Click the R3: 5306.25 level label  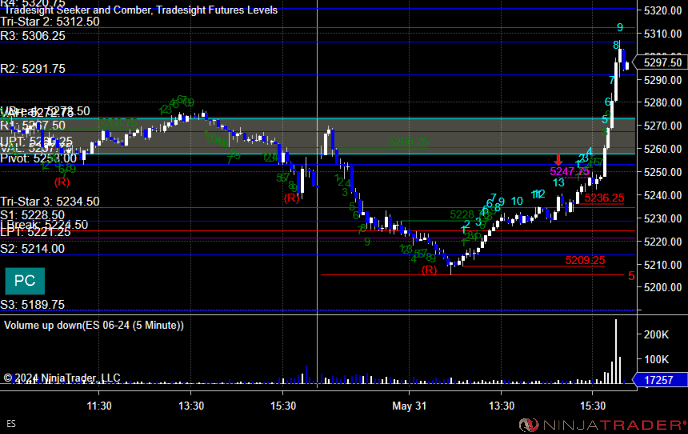pos(33,36)
